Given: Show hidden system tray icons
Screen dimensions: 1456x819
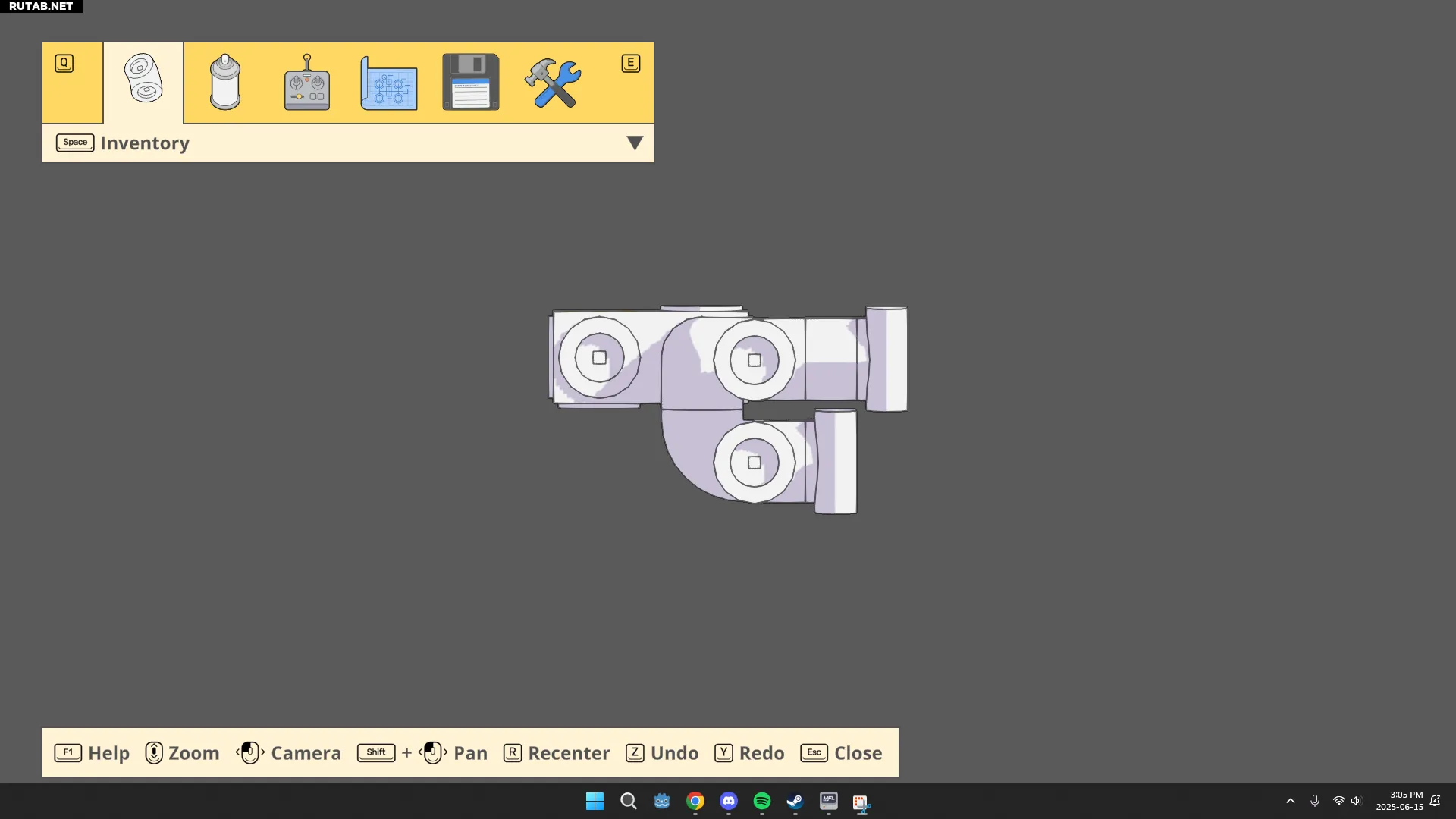Looking at the screenshot, I should click(x=1291, y=802).
